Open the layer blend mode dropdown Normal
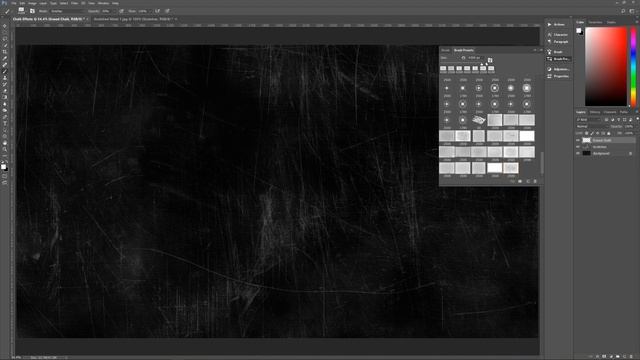640x360 pixels. pyautogui.click(x=592, y=127)
